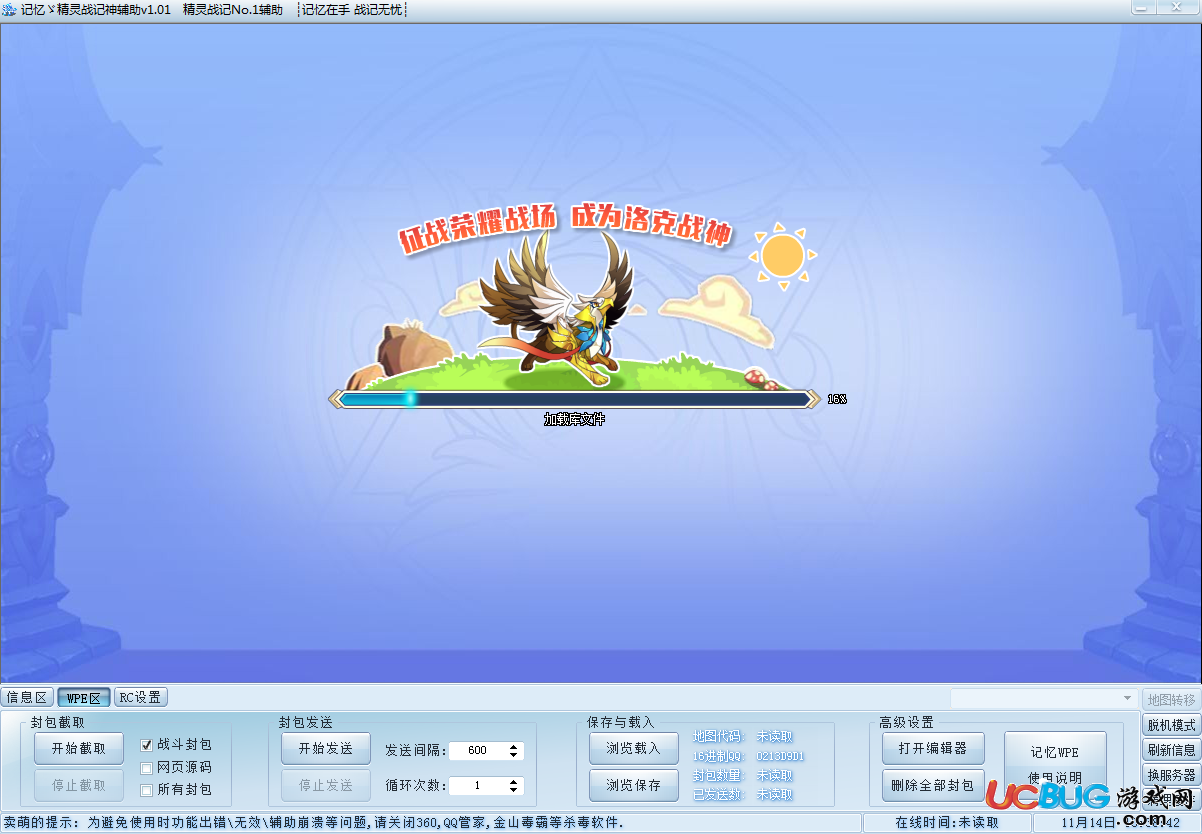Image resolution: width=1202 pixels, height=834 pixels.
Task: Open the 记忆WPE 使用说明 button
Action: [1055, 765]
